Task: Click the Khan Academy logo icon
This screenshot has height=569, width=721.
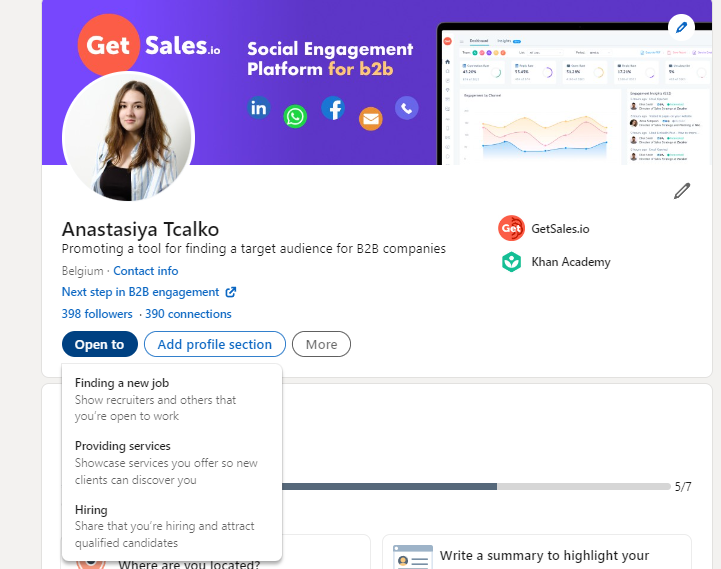Action: tap(511, 262)
